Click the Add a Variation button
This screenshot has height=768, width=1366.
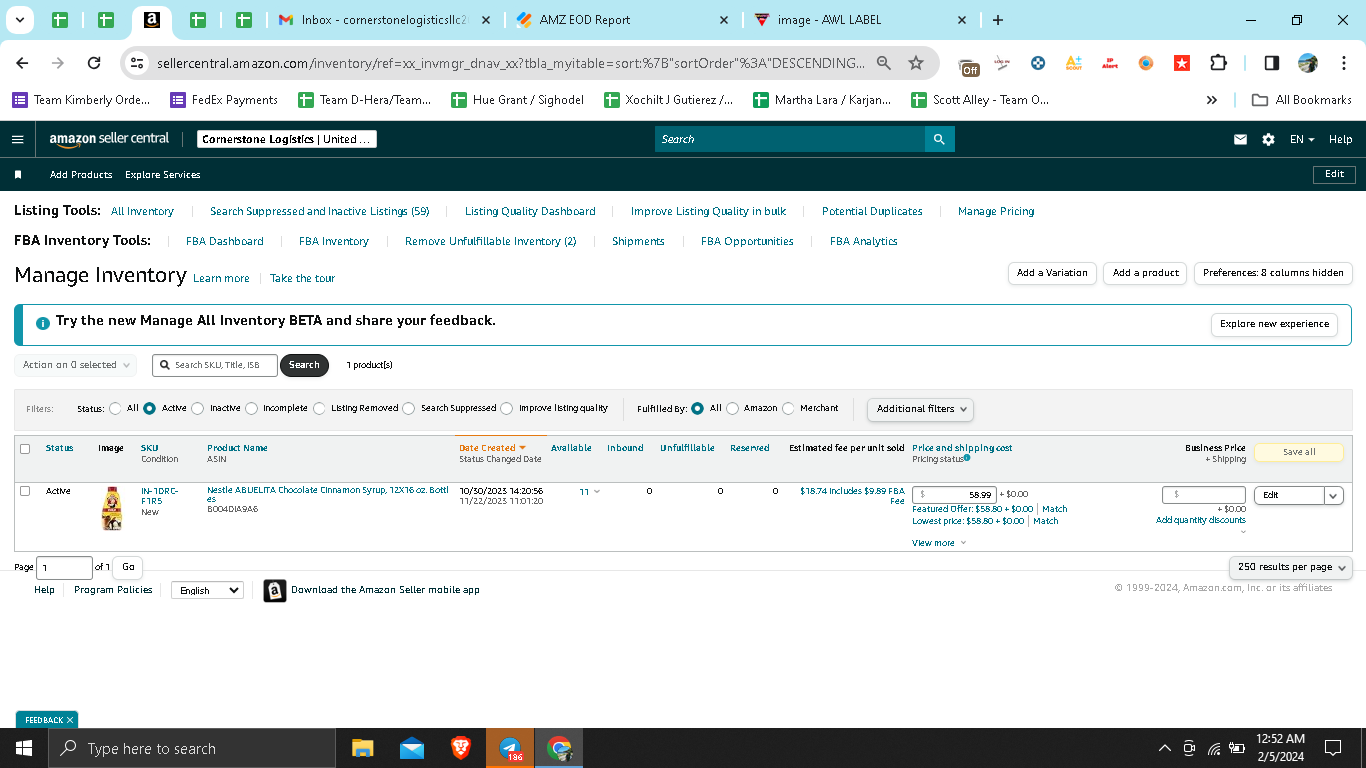click(x=1052, y=273)
